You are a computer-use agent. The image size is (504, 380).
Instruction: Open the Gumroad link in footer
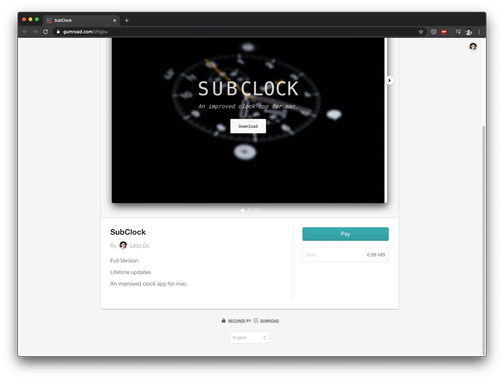tap(269, 321)
